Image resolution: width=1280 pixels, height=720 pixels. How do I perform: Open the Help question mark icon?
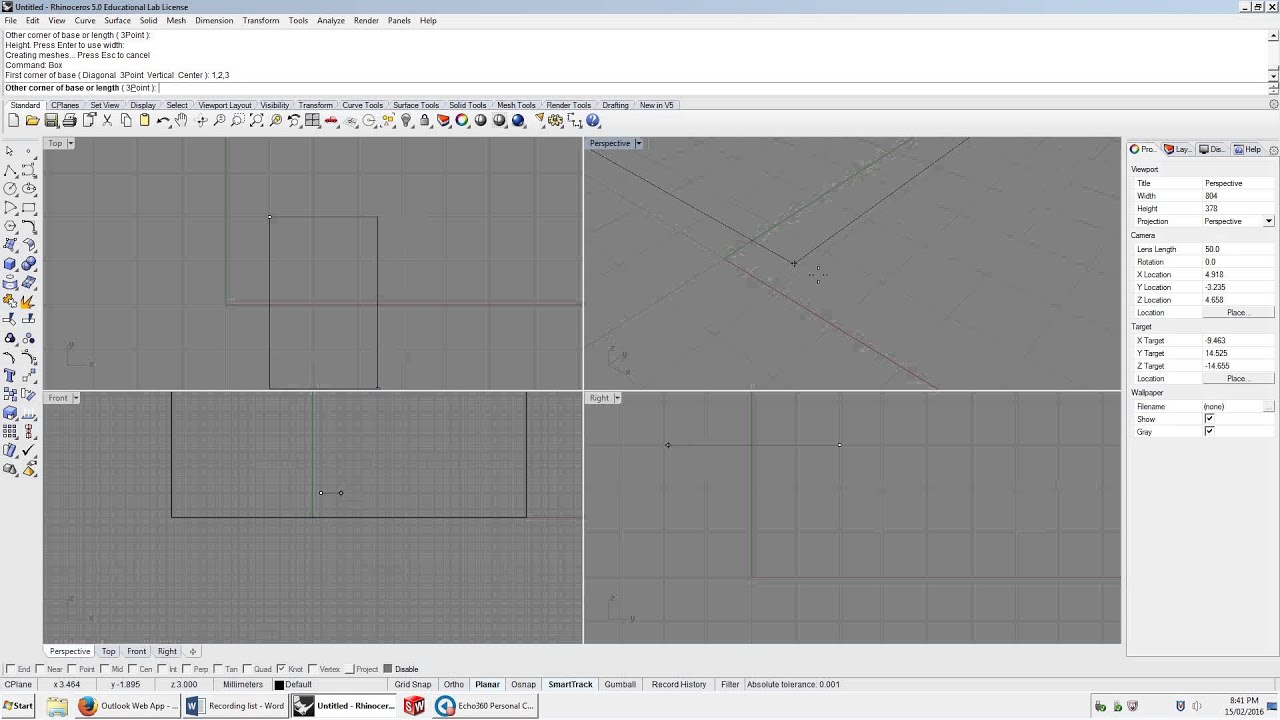[x=593, y=121]
